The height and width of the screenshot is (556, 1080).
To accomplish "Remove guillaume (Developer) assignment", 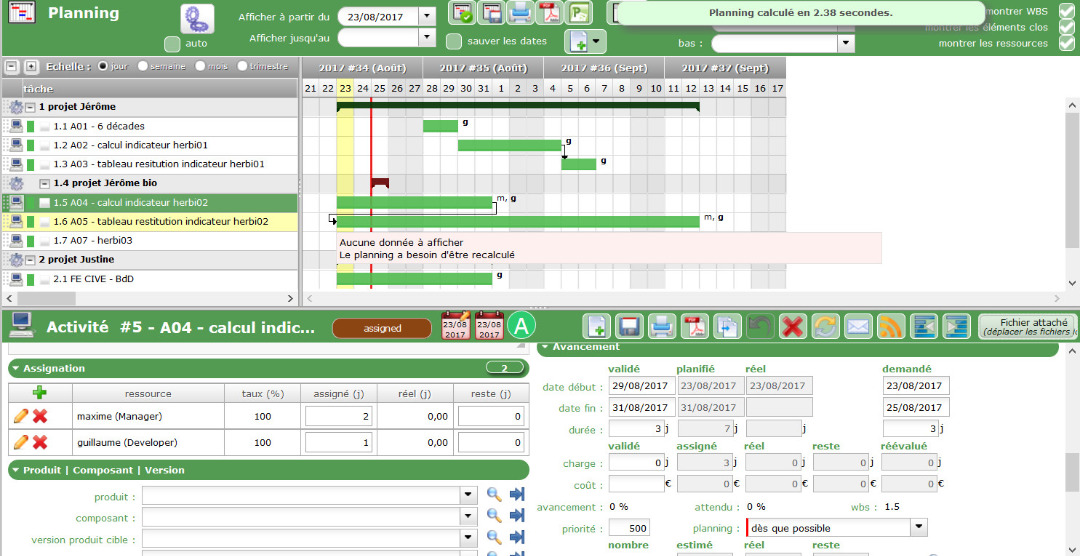I will click(x=40, y=442).
